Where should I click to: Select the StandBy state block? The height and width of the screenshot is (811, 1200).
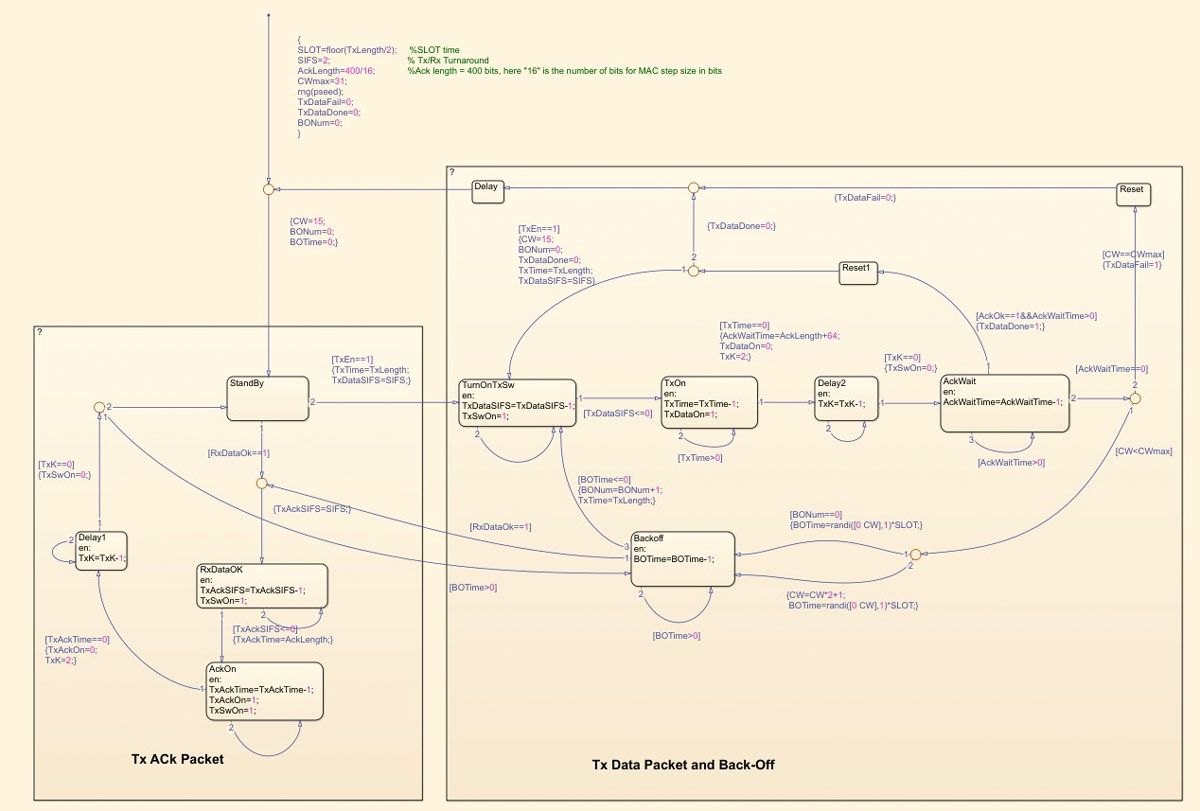(x=265, y=397)
